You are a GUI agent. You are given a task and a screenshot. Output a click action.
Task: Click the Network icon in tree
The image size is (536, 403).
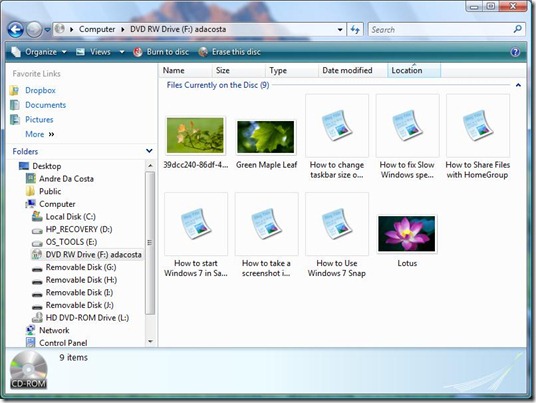tap(30, 330)
